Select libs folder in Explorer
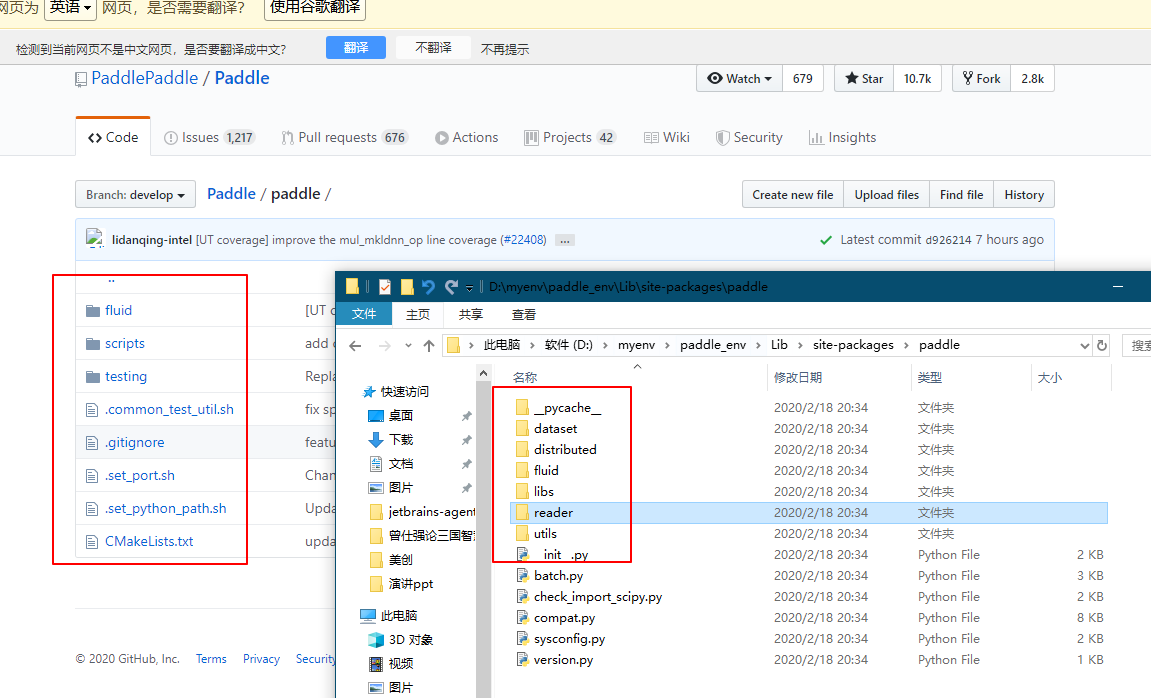 (x=544, y=492)
